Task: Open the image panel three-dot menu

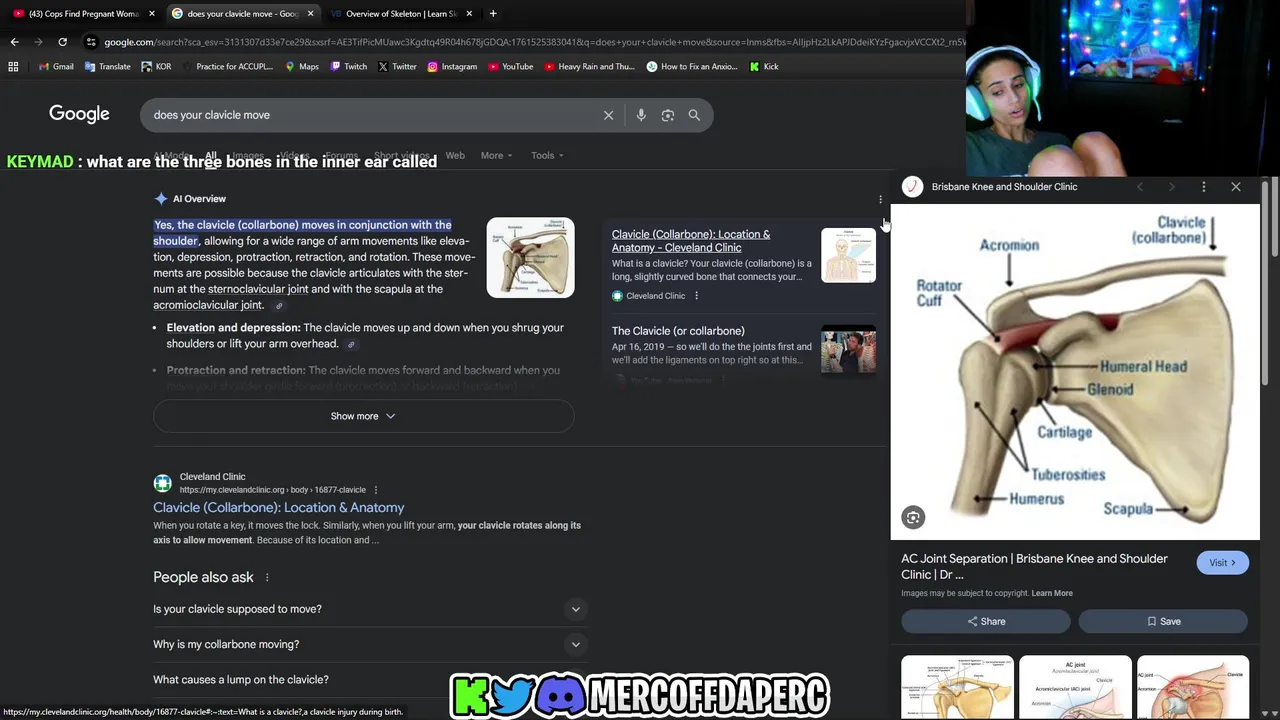Action: pyautogui.click(x=1203, y=187)
